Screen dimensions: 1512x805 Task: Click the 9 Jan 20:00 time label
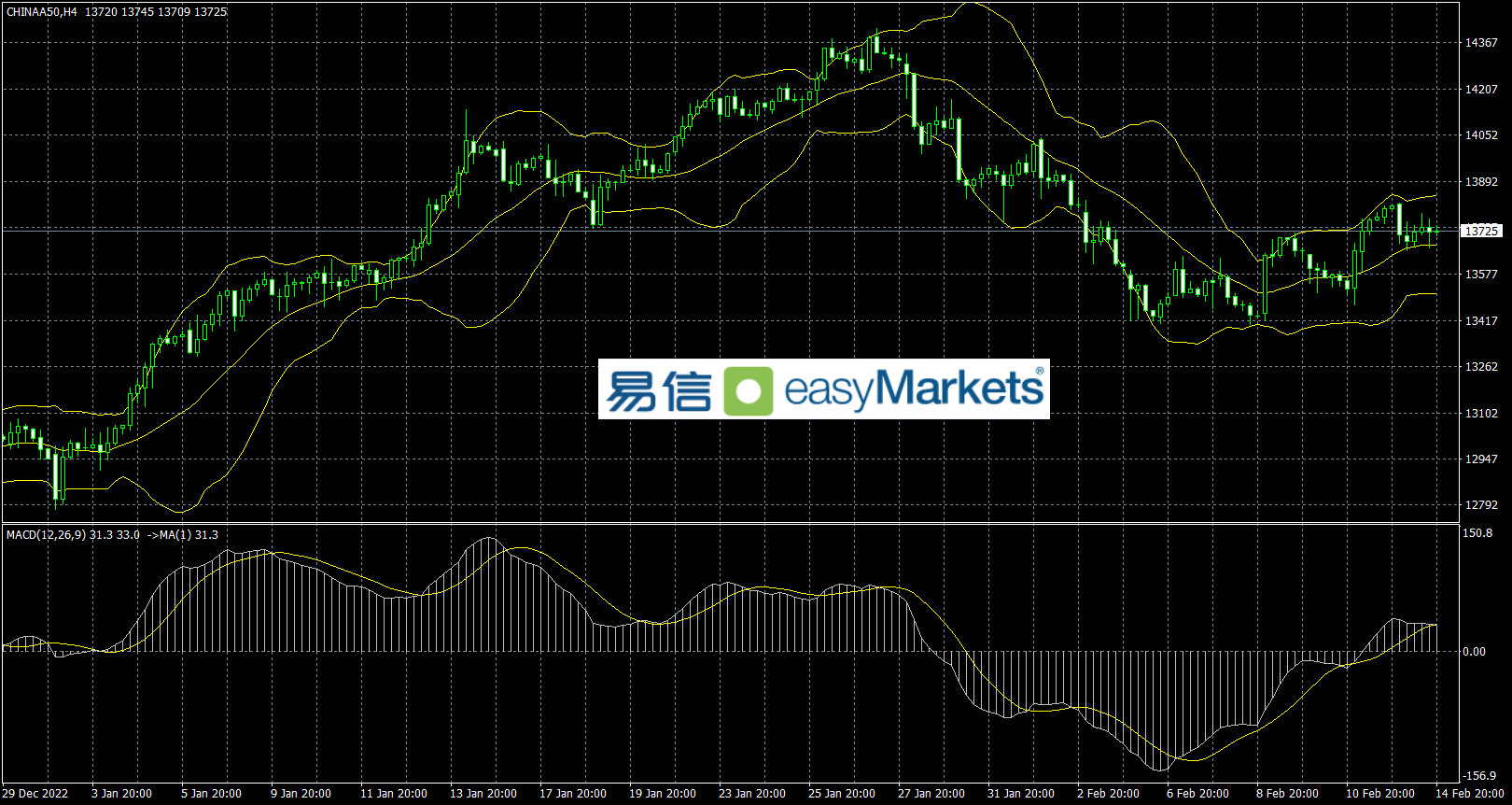[301, 794]
